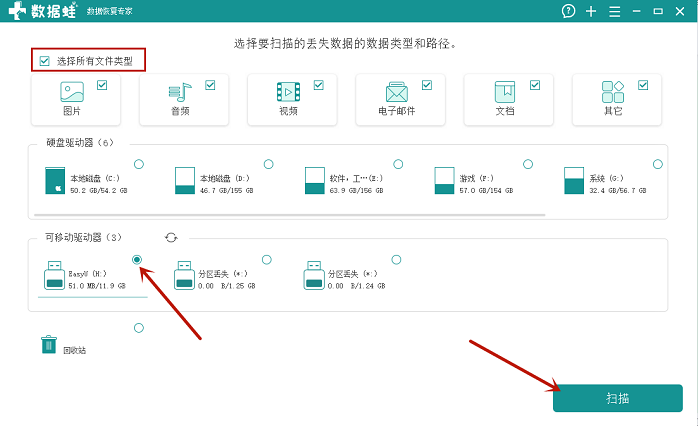Click the 本地磁盘 (C:) drive icon

coord(55,181)
